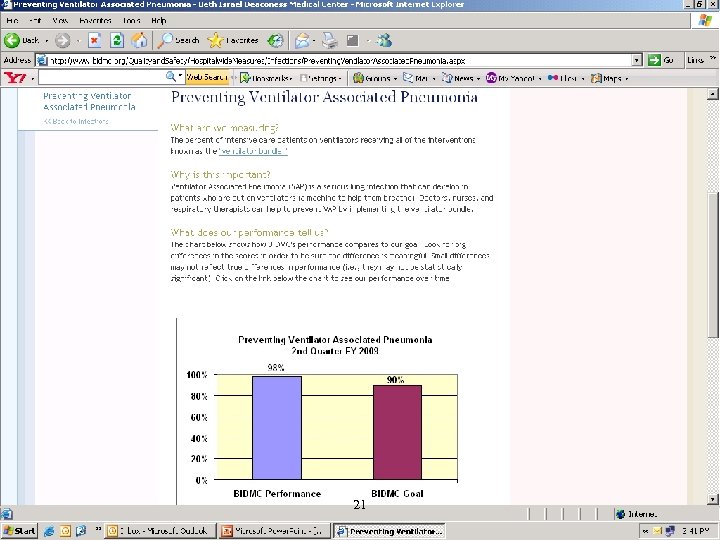Click Back to Infections sidebar link

click(76, 122)
